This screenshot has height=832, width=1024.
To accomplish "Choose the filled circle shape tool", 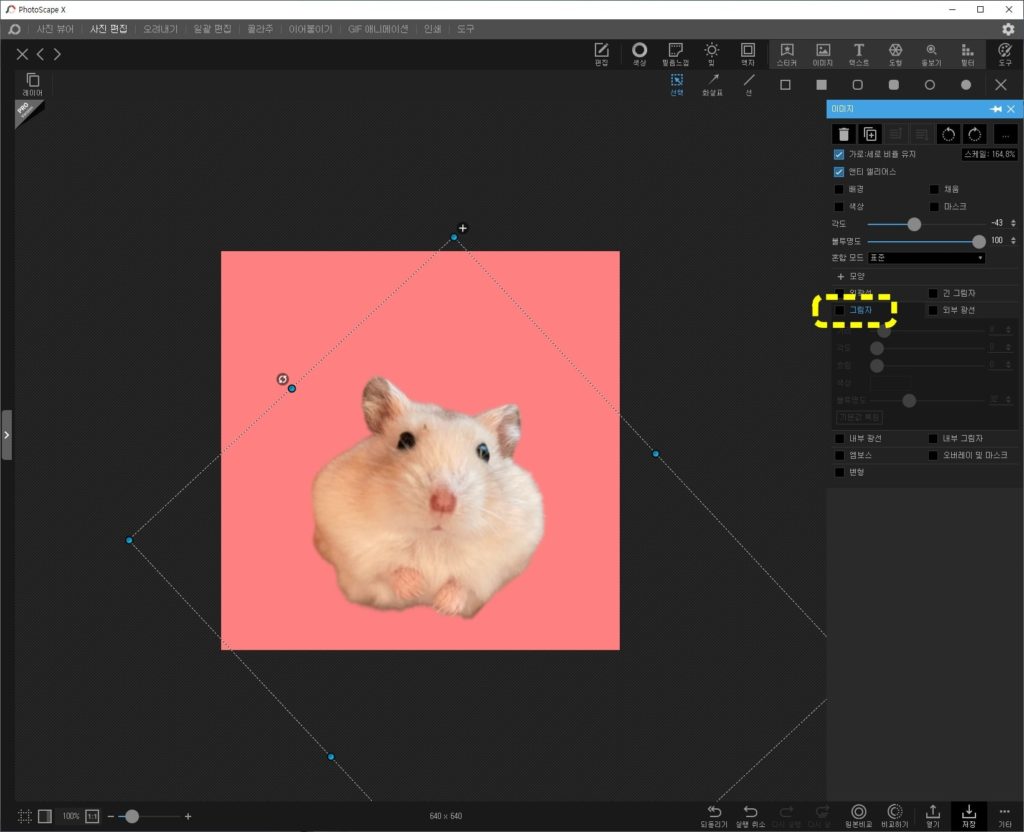I will pyautogui.click(x=966, y=85).
